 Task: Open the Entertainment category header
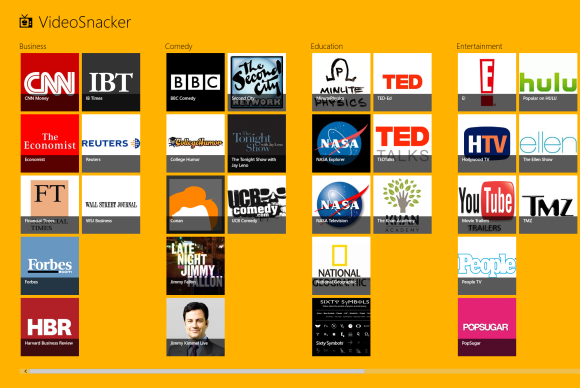(479, 46)
